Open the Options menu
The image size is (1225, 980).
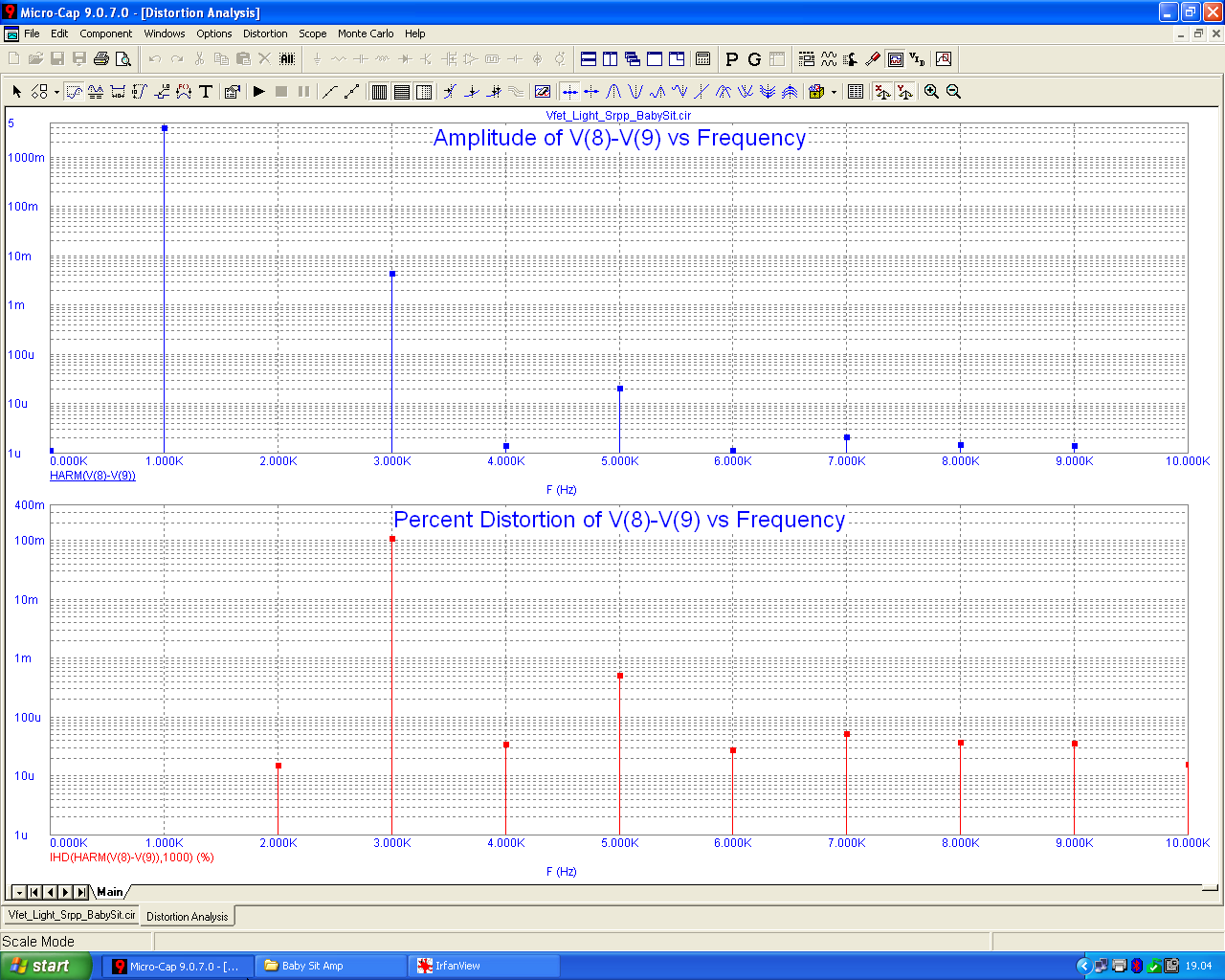(214, 33)
